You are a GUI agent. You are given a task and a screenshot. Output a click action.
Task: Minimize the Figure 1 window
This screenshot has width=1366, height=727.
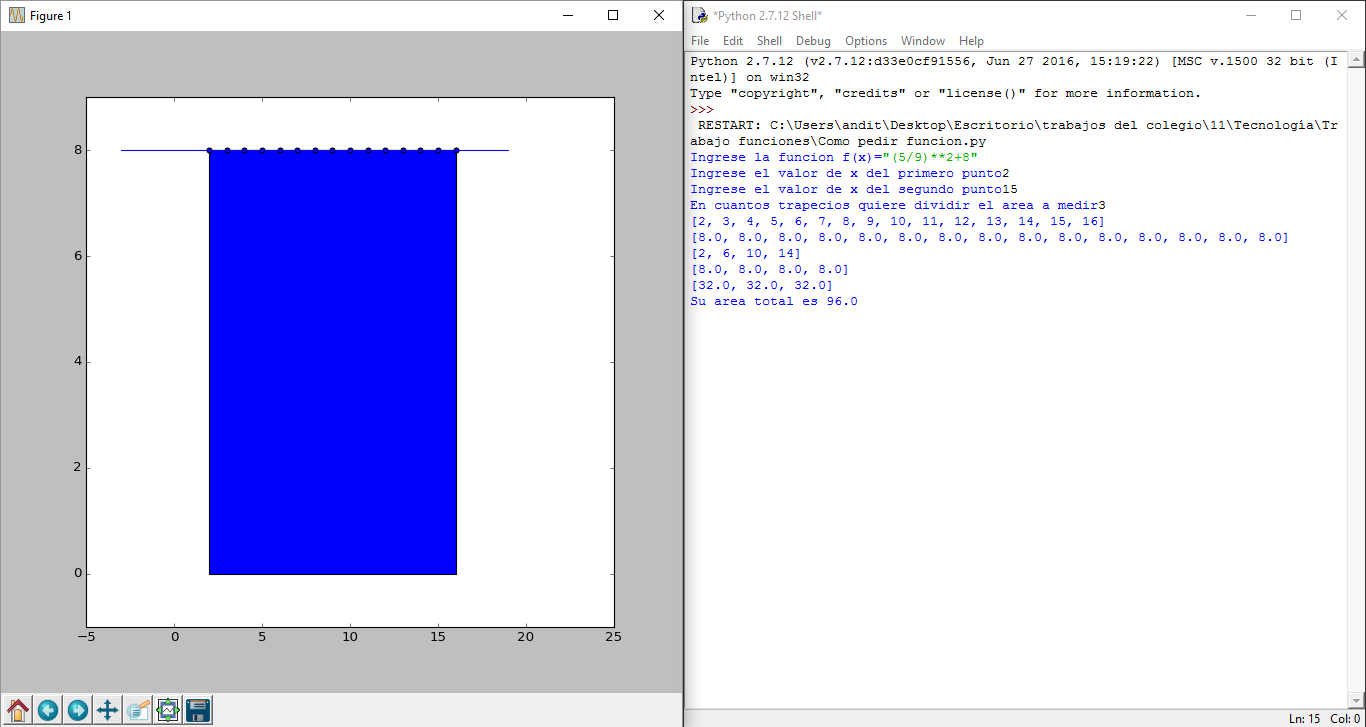(567, 16)
